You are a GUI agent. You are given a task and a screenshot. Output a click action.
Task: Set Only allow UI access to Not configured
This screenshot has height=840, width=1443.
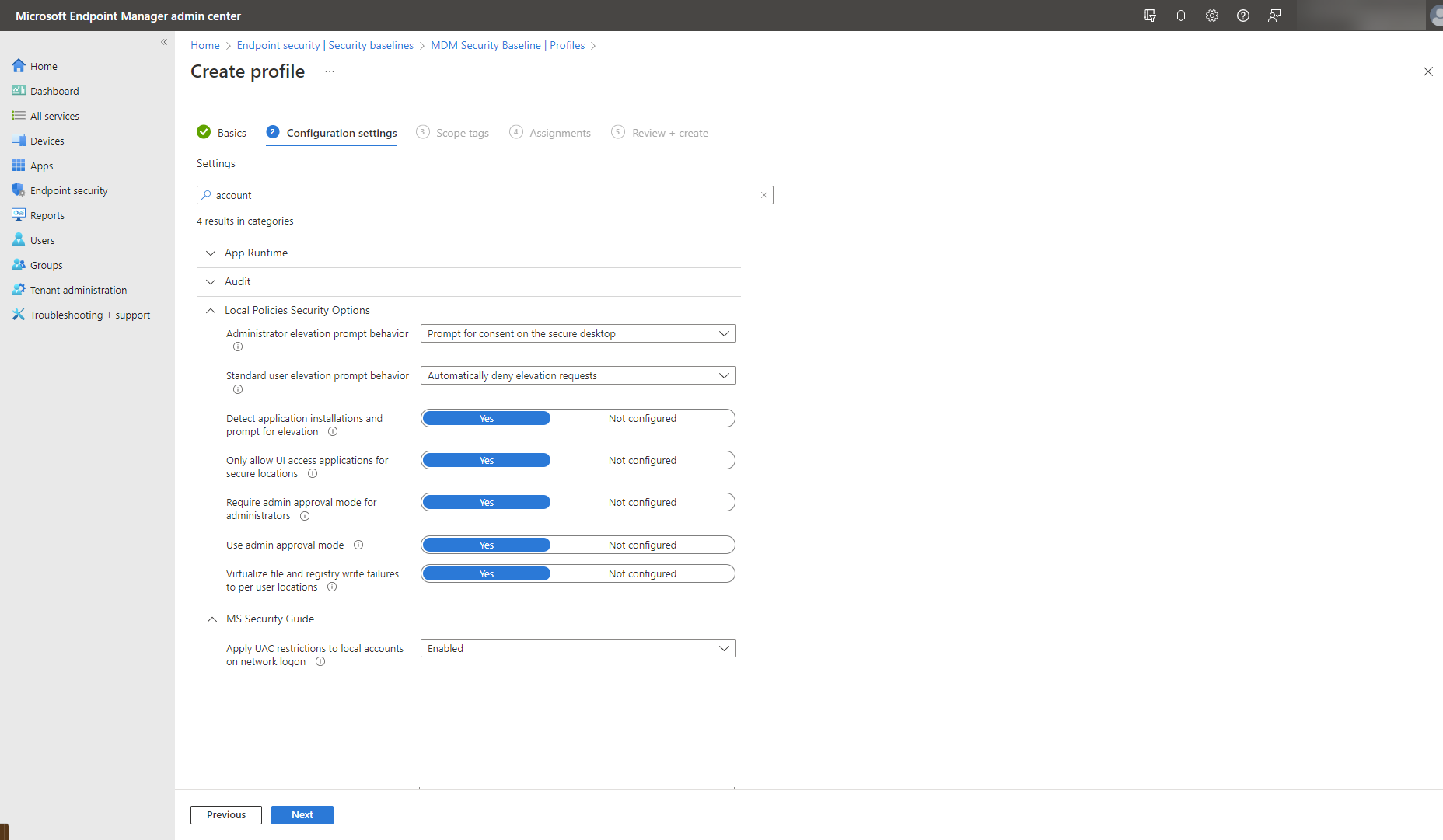point(642,460)
